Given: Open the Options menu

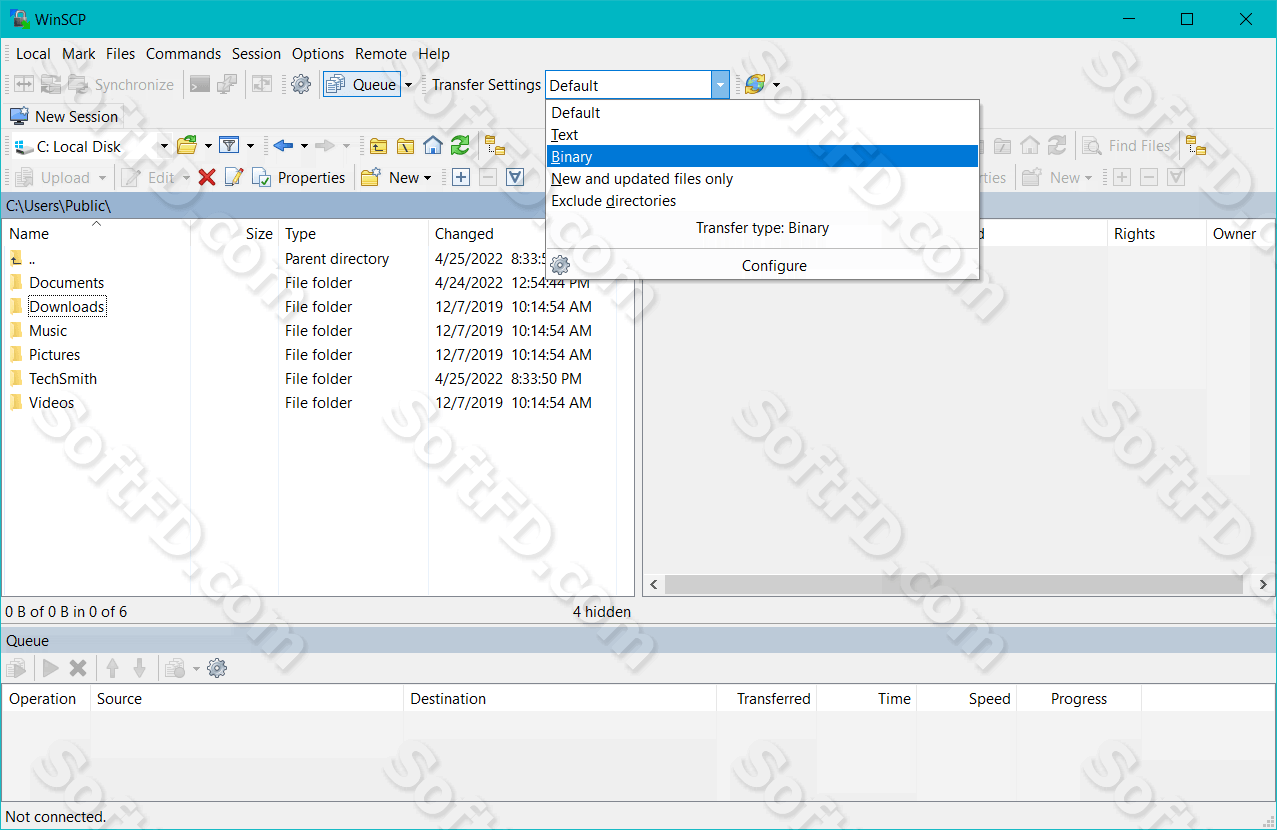Looking at the screenshot, I should coord(318,54).
